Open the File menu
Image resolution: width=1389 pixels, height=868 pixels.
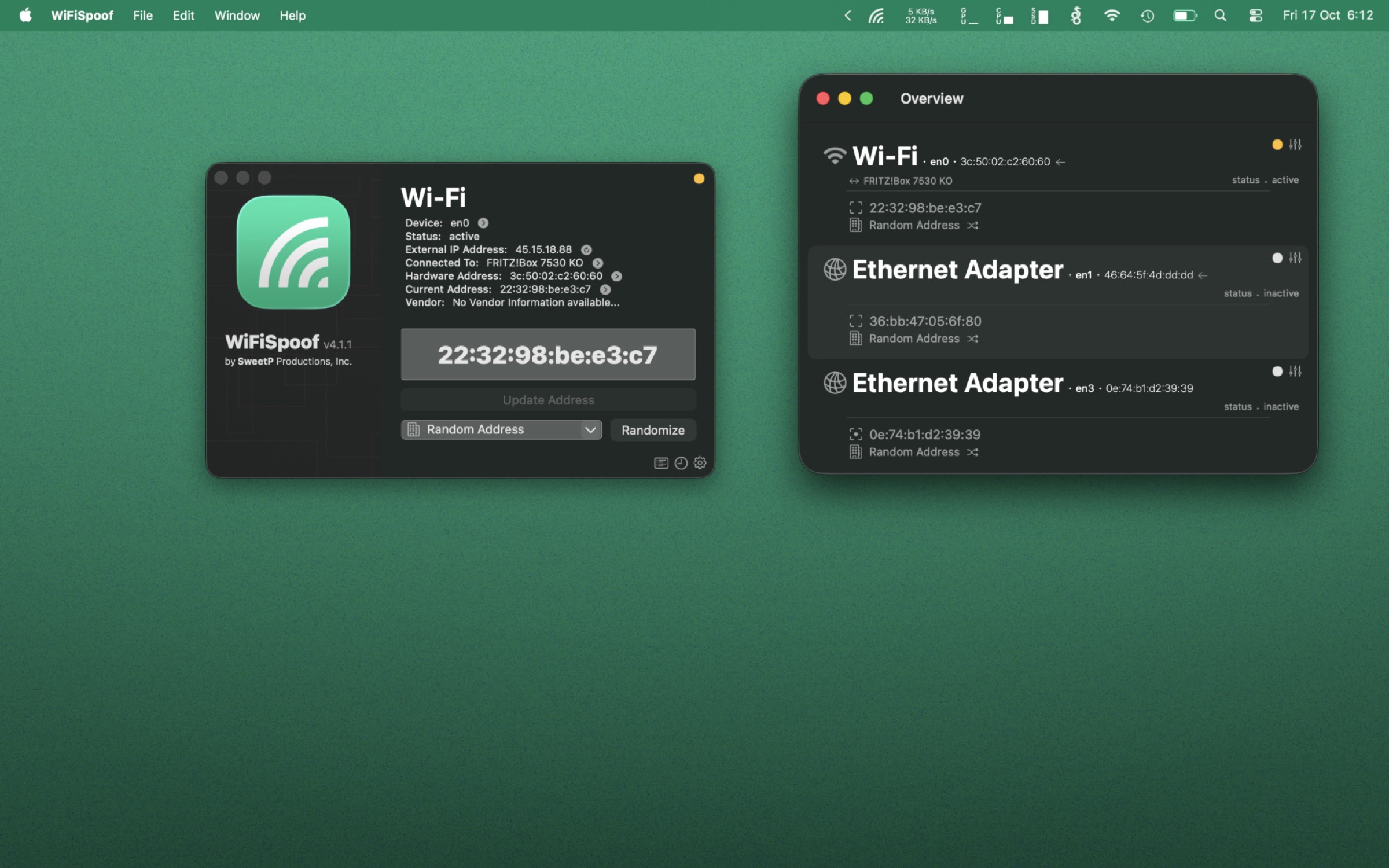coord(143,16)
